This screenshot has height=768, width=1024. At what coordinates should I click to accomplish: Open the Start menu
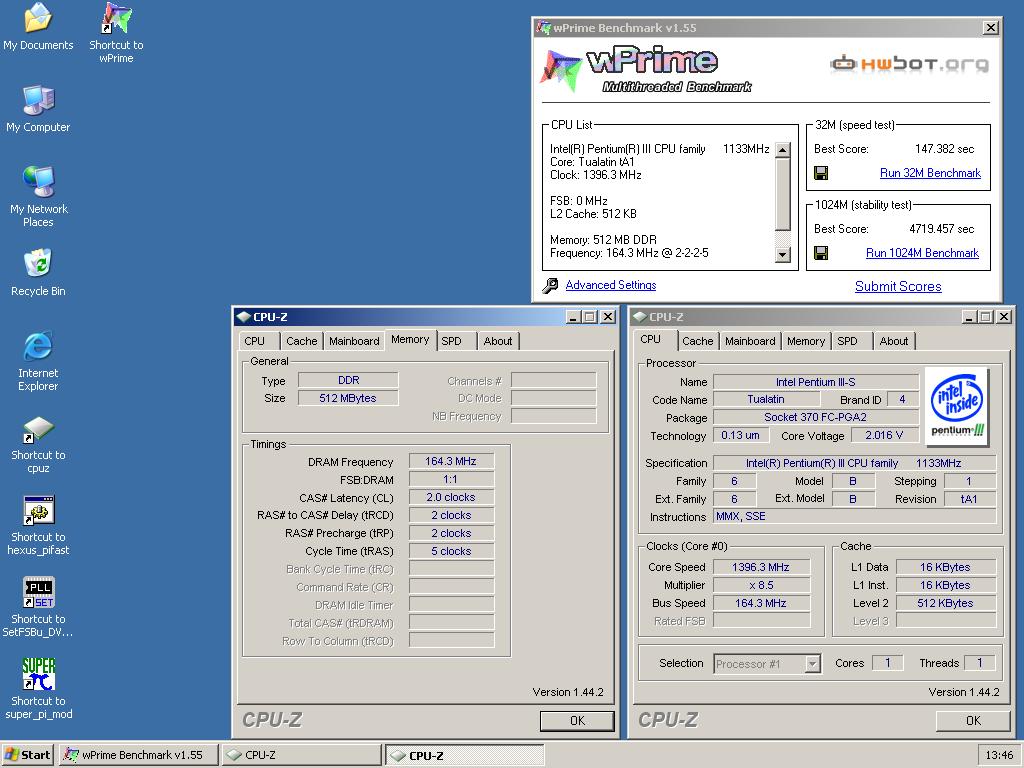(x=28, y=755)
